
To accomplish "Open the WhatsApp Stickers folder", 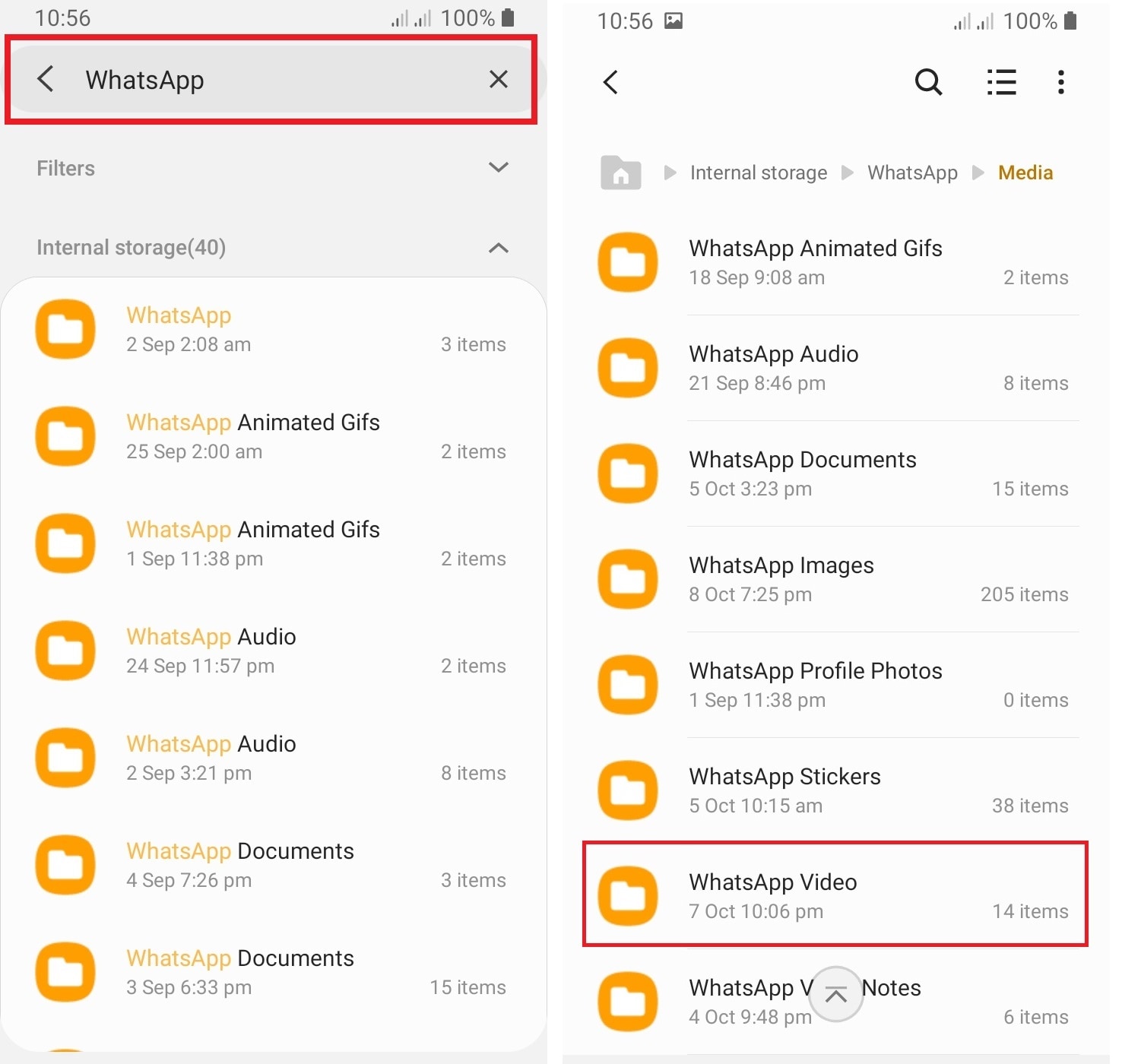I will pos(835,790).
